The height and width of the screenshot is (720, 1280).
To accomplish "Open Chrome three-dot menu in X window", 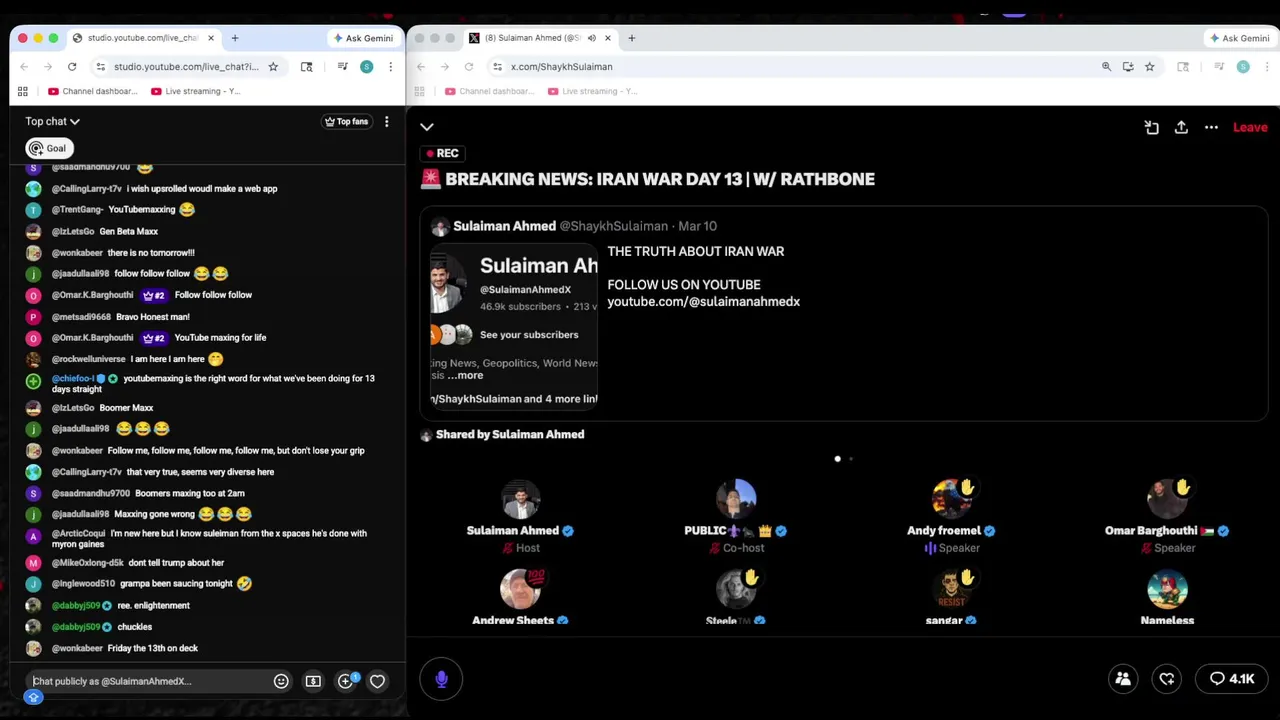I will pos(1267,67).
